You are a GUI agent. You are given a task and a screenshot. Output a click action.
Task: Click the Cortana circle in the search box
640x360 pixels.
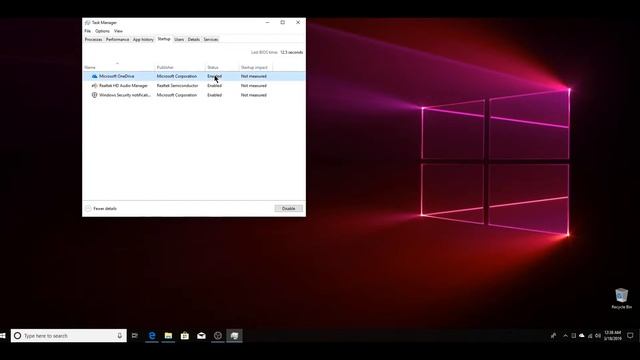18,336
